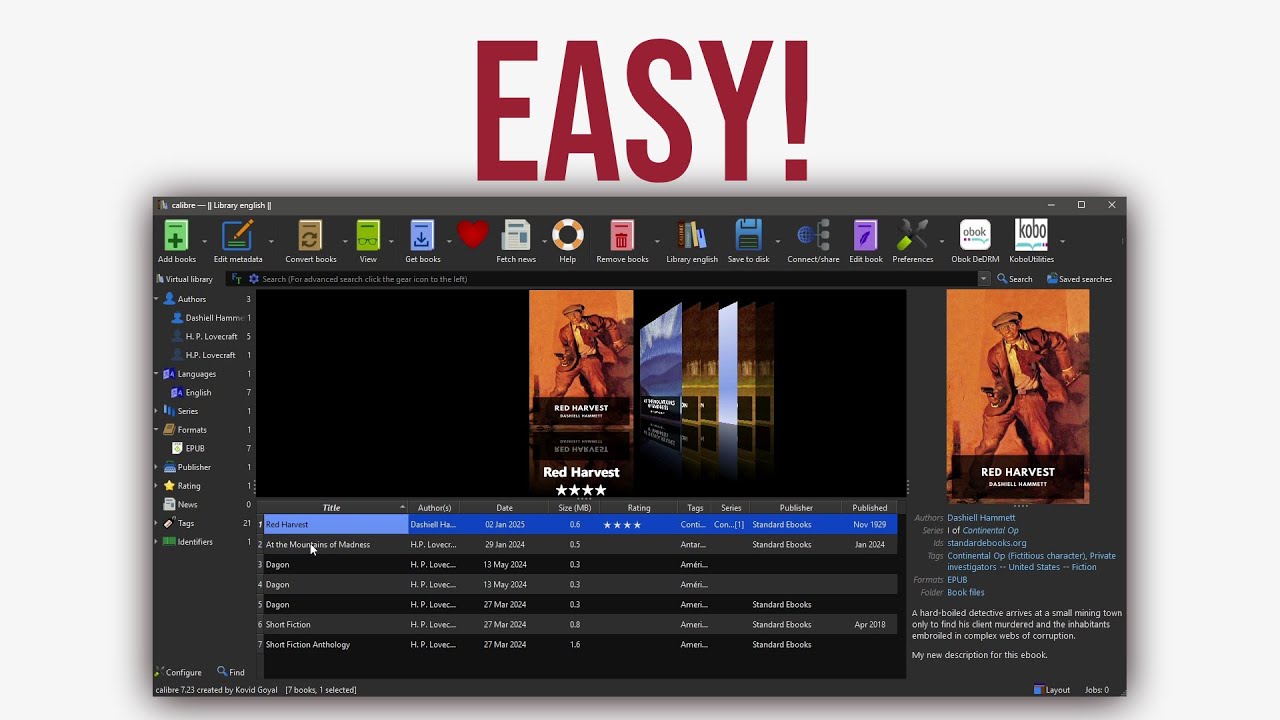Open the Book files folder link
The image size is (1280, 720).
point(966,593)
